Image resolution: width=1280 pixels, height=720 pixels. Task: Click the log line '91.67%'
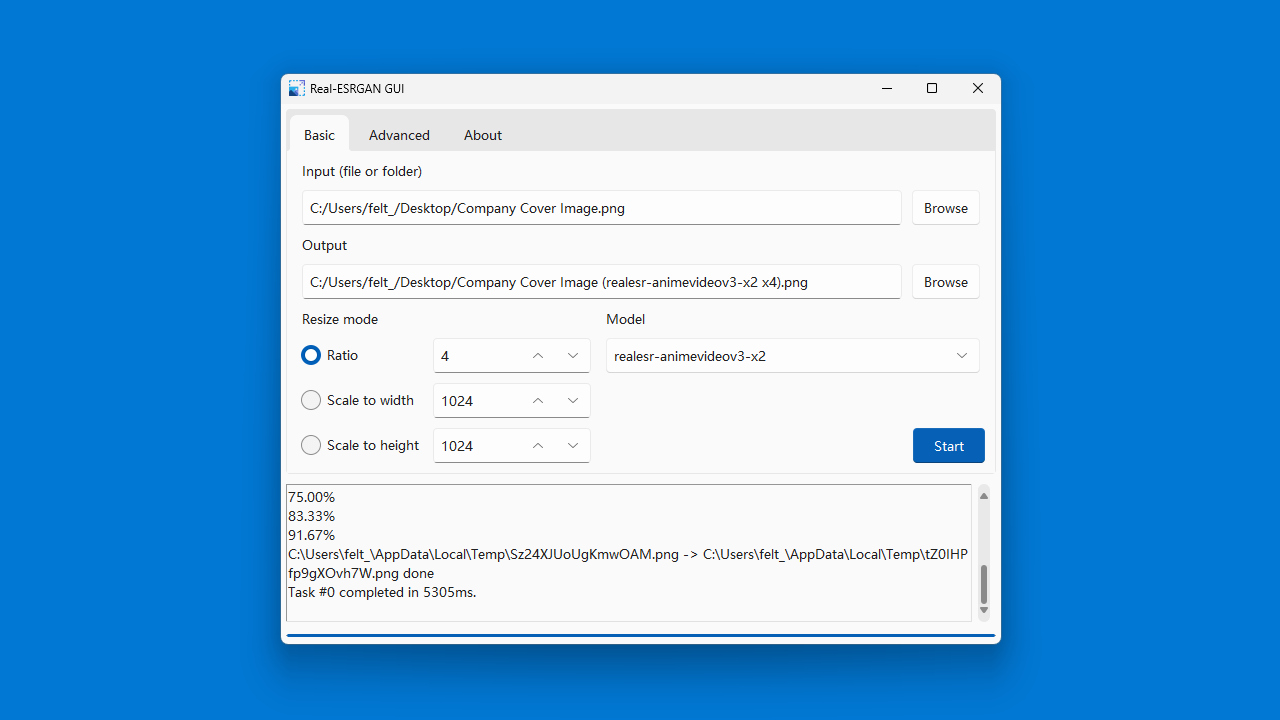tap(311, 535)
